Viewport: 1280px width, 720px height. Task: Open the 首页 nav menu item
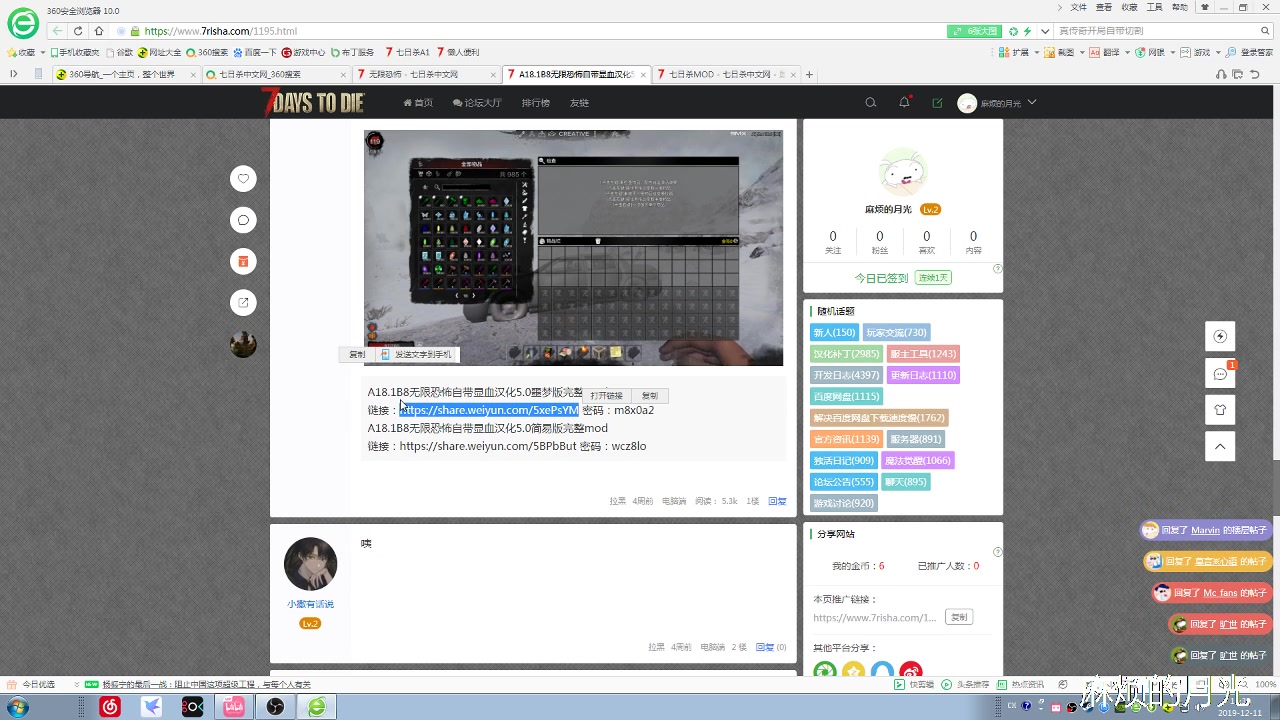pyautogui.click(x=418, y=103)
